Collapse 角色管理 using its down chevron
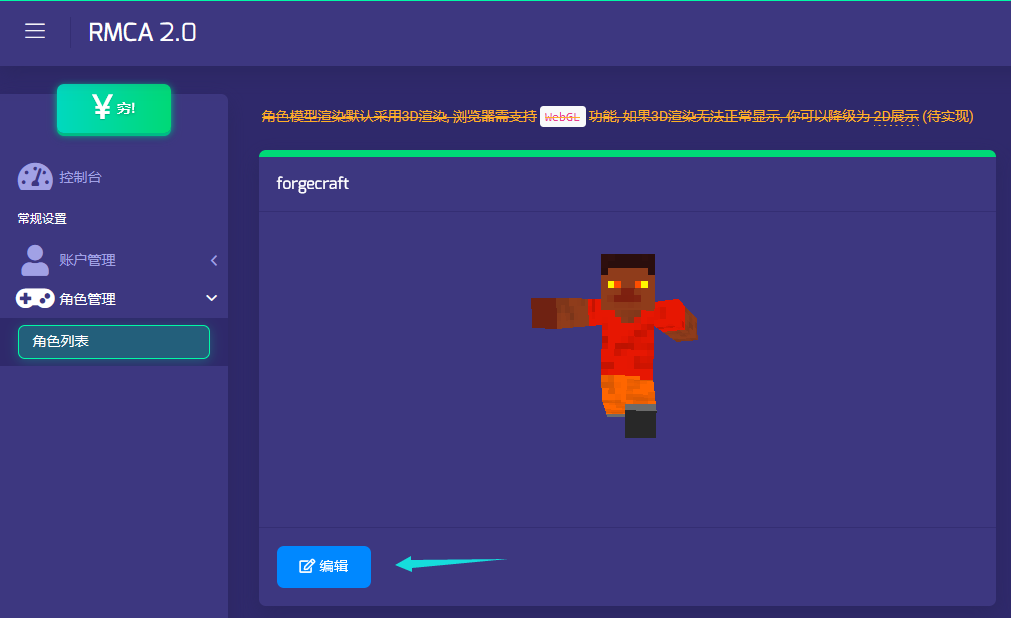Viewport: 1011px width, 618px height. (211, 298)
